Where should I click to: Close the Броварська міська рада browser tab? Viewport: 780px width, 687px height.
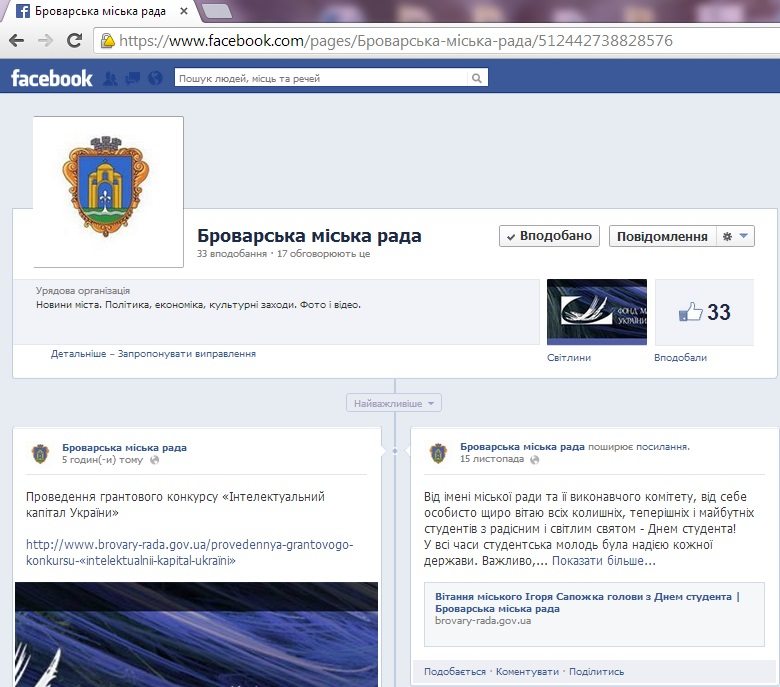pyautogui.click(x=184, y=10)
